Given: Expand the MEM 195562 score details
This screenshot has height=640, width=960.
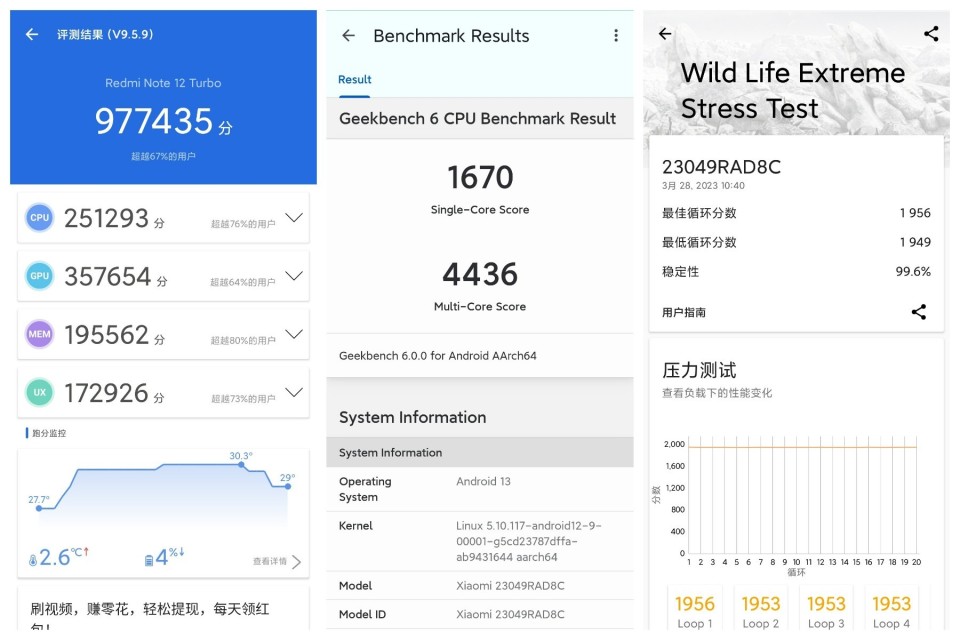Looking at the screenshot, I should (294, 334).
